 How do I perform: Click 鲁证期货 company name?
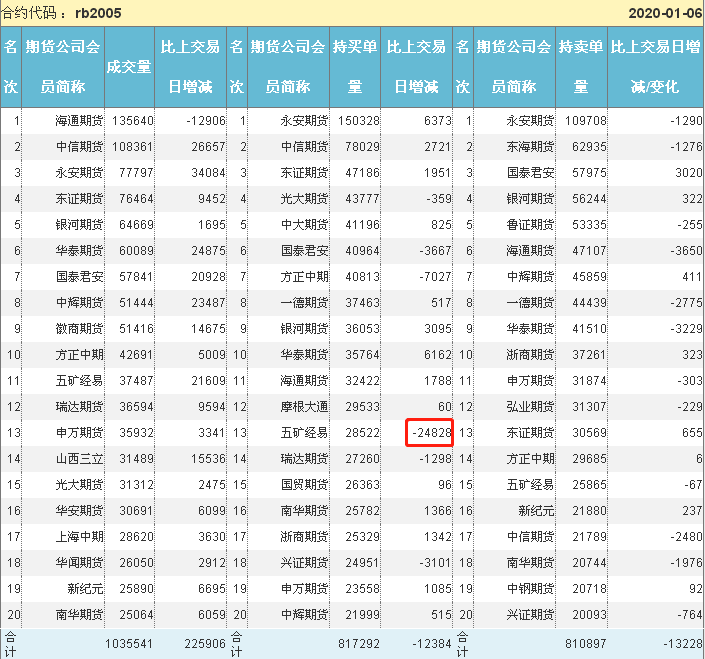tap(531, 225)
